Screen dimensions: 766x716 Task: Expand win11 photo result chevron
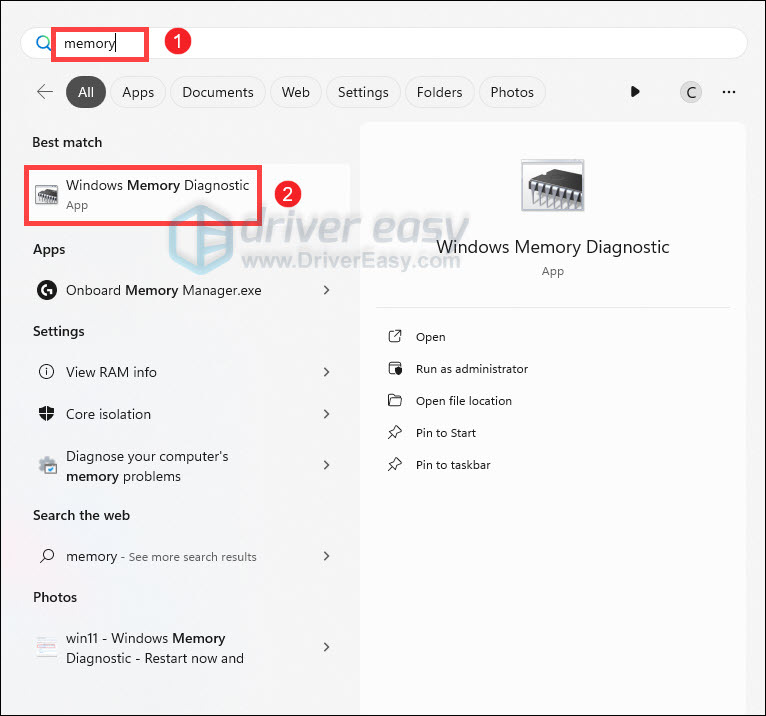(x=326, y=647)
